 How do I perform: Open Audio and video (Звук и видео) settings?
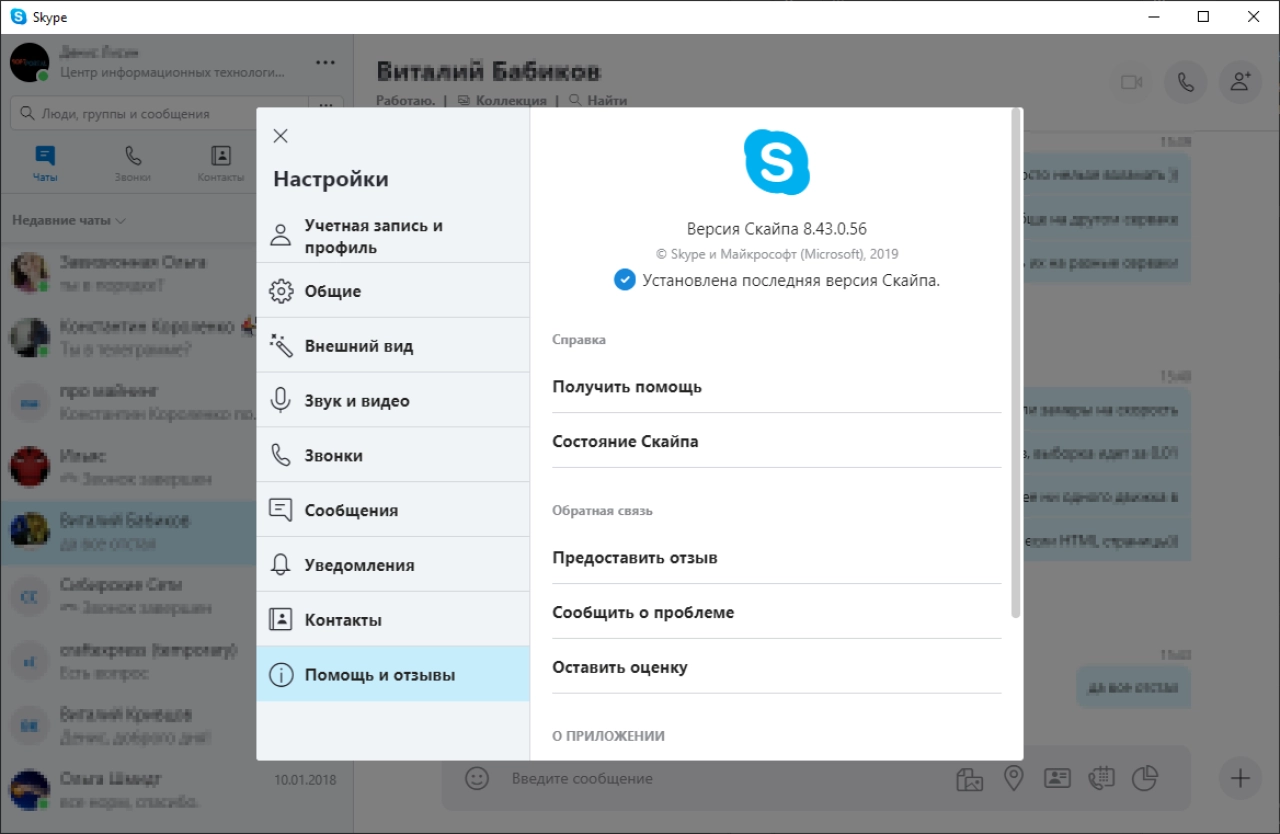click(x=393, y=401)
